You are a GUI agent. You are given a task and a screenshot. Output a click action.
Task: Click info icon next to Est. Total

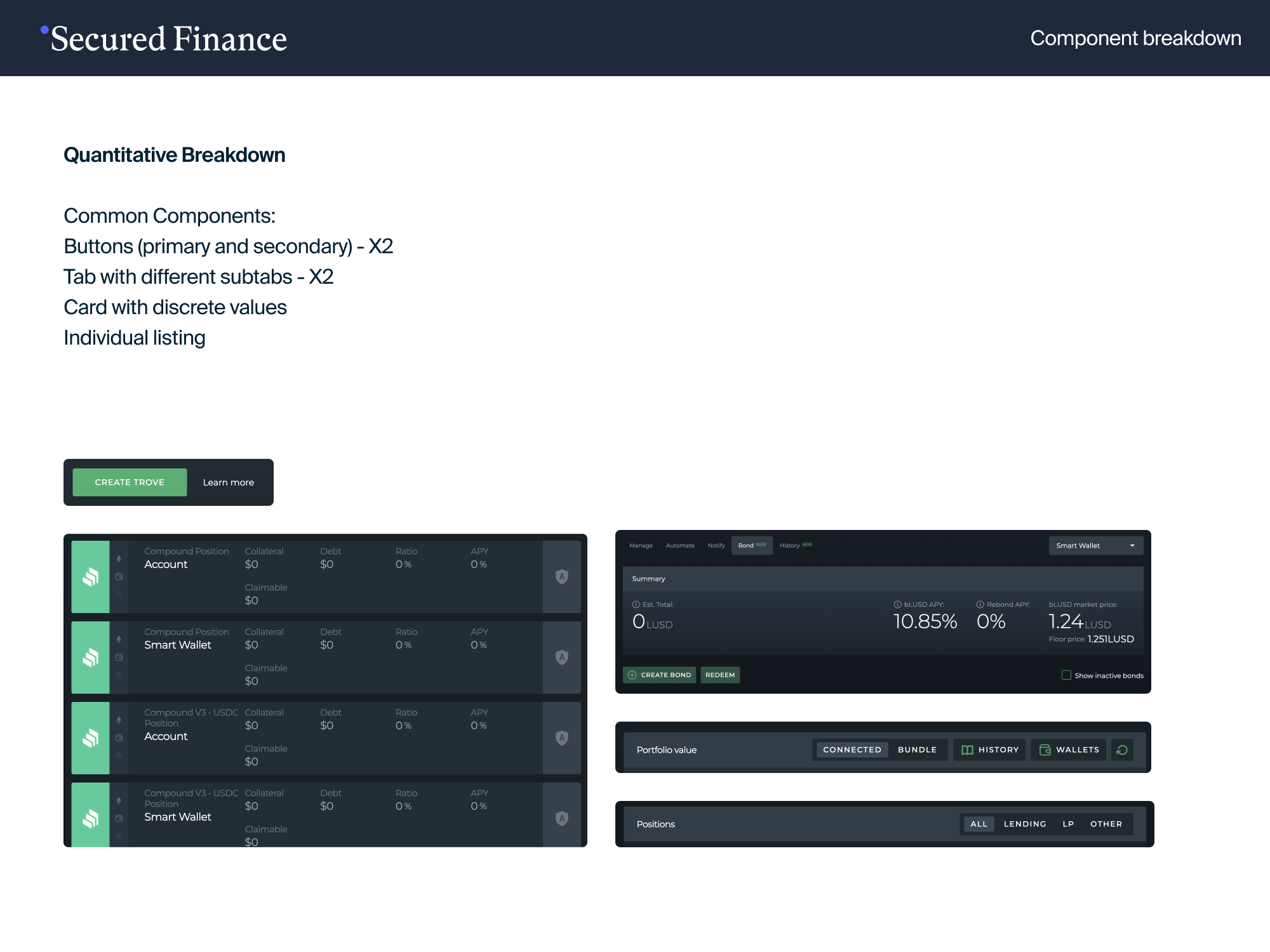pos(636,605)
